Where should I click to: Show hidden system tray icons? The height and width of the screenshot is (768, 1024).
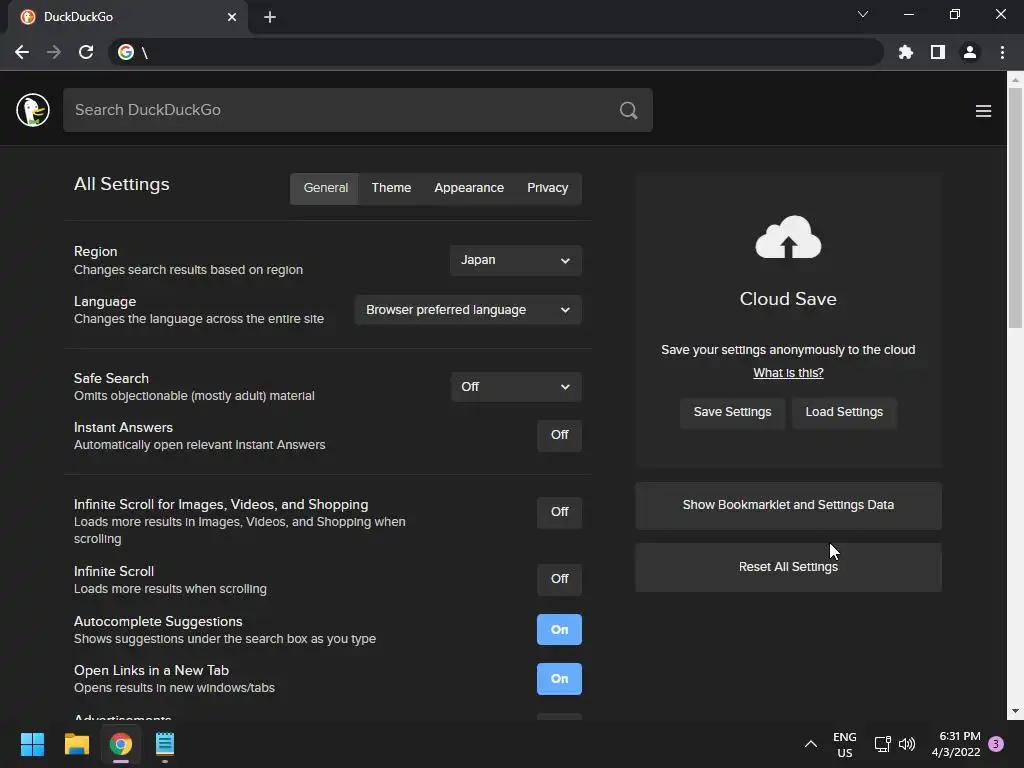tap(810, 744)
